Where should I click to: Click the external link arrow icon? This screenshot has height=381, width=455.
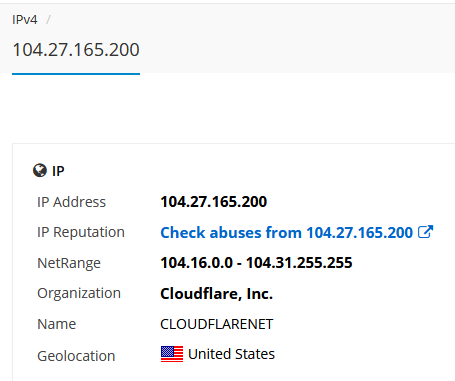426,232
